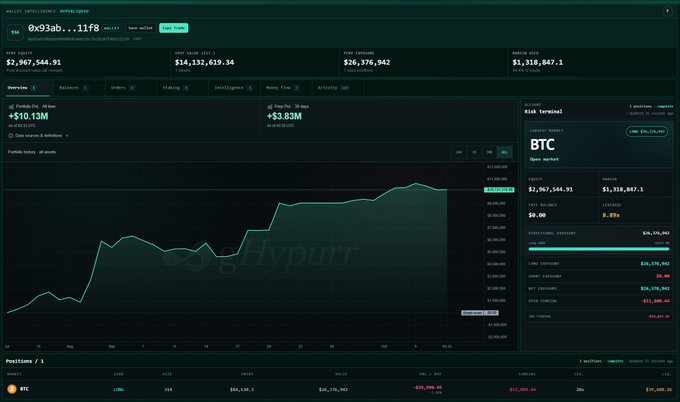Viewport: 680px width, 402px height.
Task: Click the Copy trade button
Action: [173, 28]
